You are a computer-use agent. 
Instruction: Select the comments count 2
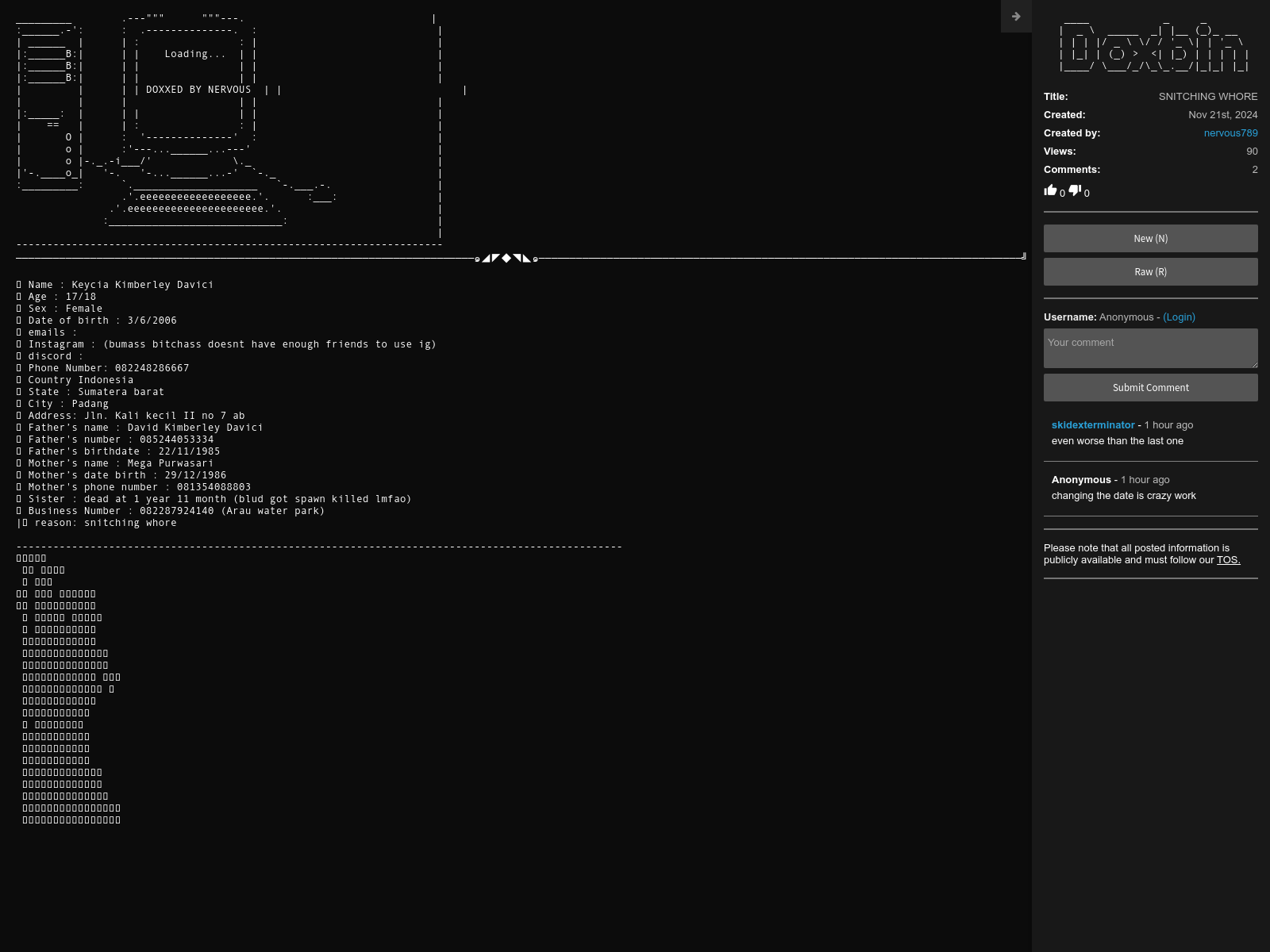click(1255, 170)
